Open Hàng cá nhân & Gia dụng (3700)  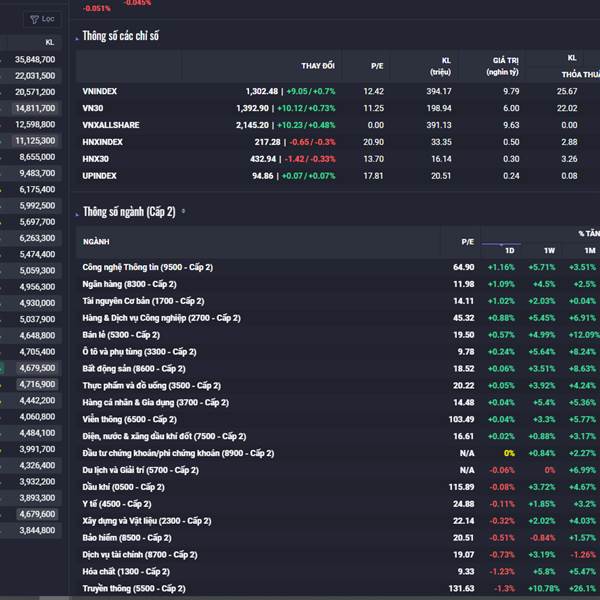coord(156,402)
